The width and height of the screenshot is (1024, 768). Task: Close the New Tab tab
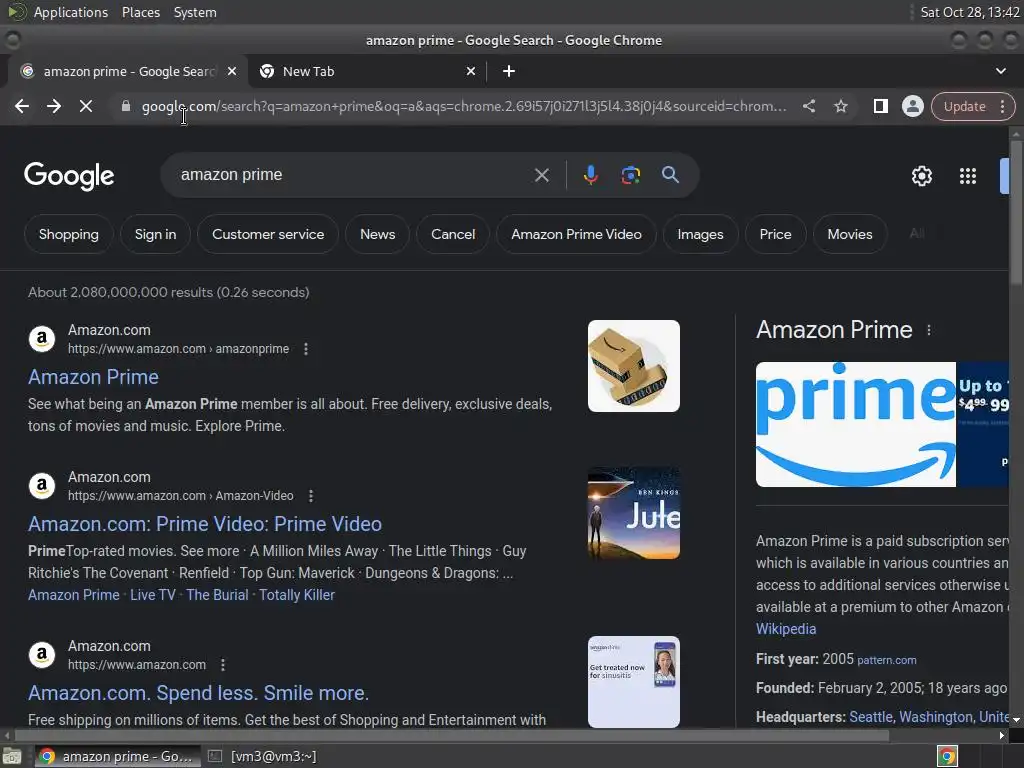(471, 71)
